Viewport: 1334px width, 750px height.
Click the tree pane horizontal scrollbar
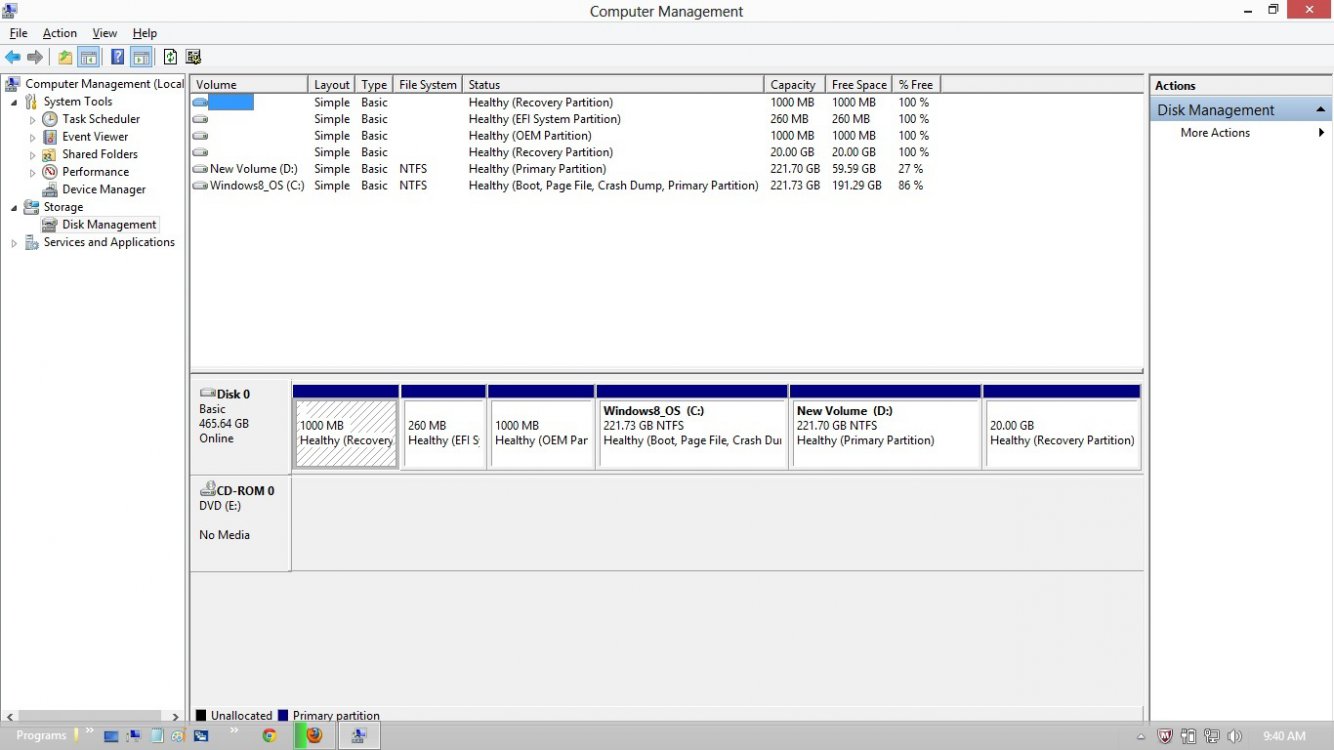click(92, 716)
